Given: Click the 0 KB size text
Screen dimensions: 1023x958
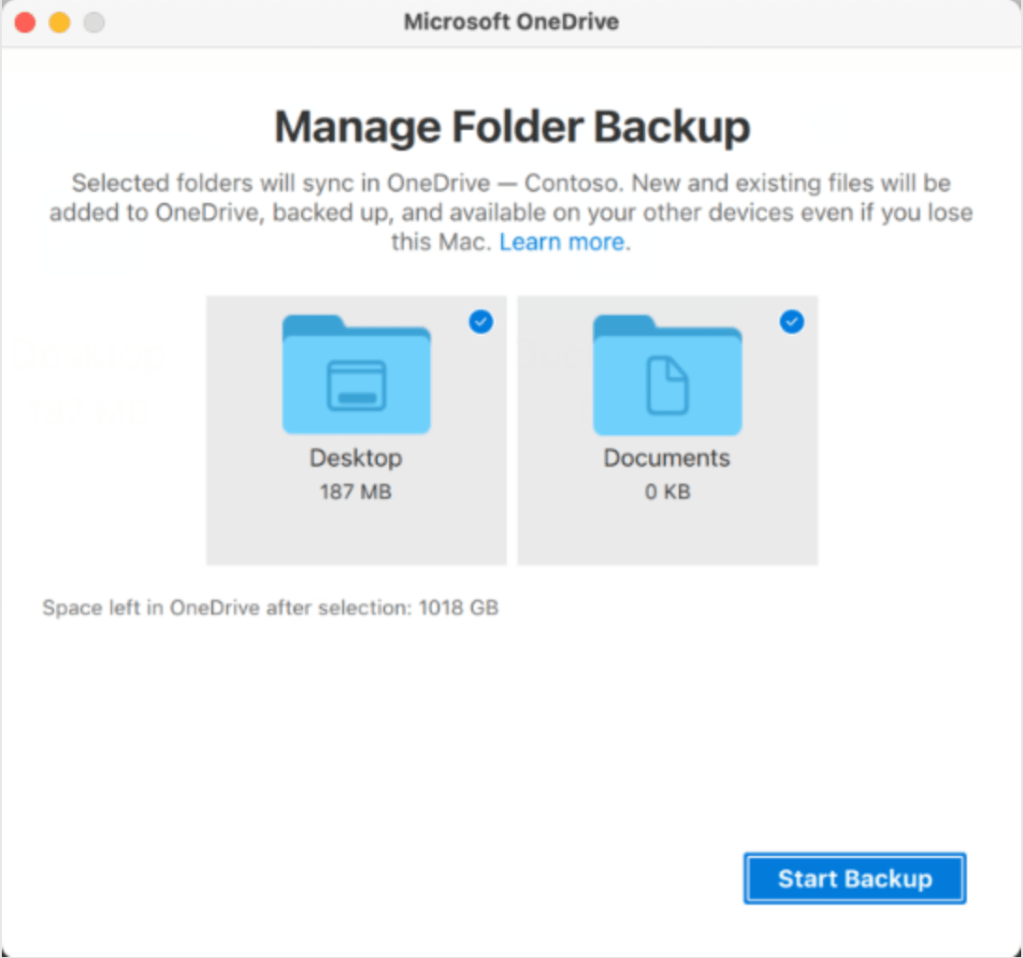Looking at the screenshot, I should 667,492.
